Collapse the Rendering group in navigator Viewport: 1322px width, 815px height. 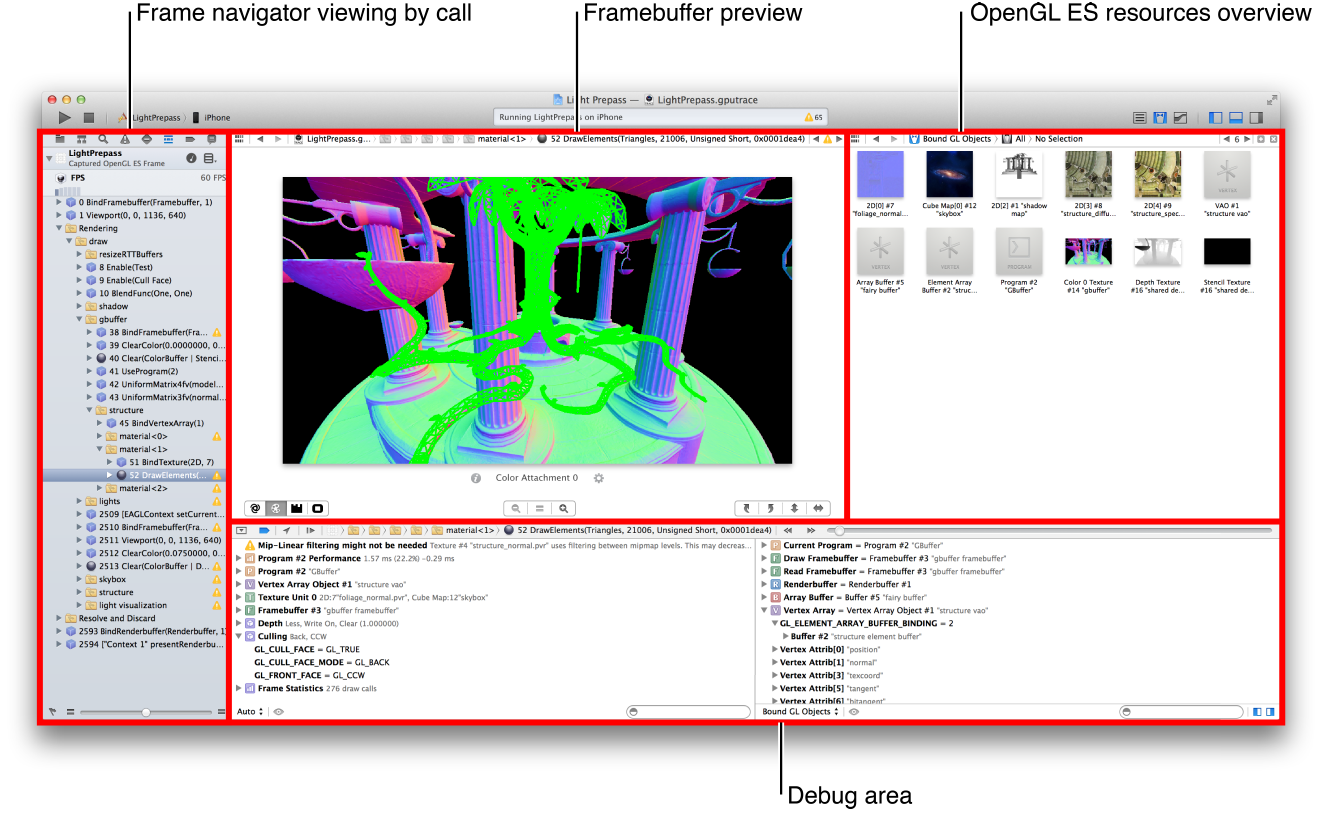[59, 228]
